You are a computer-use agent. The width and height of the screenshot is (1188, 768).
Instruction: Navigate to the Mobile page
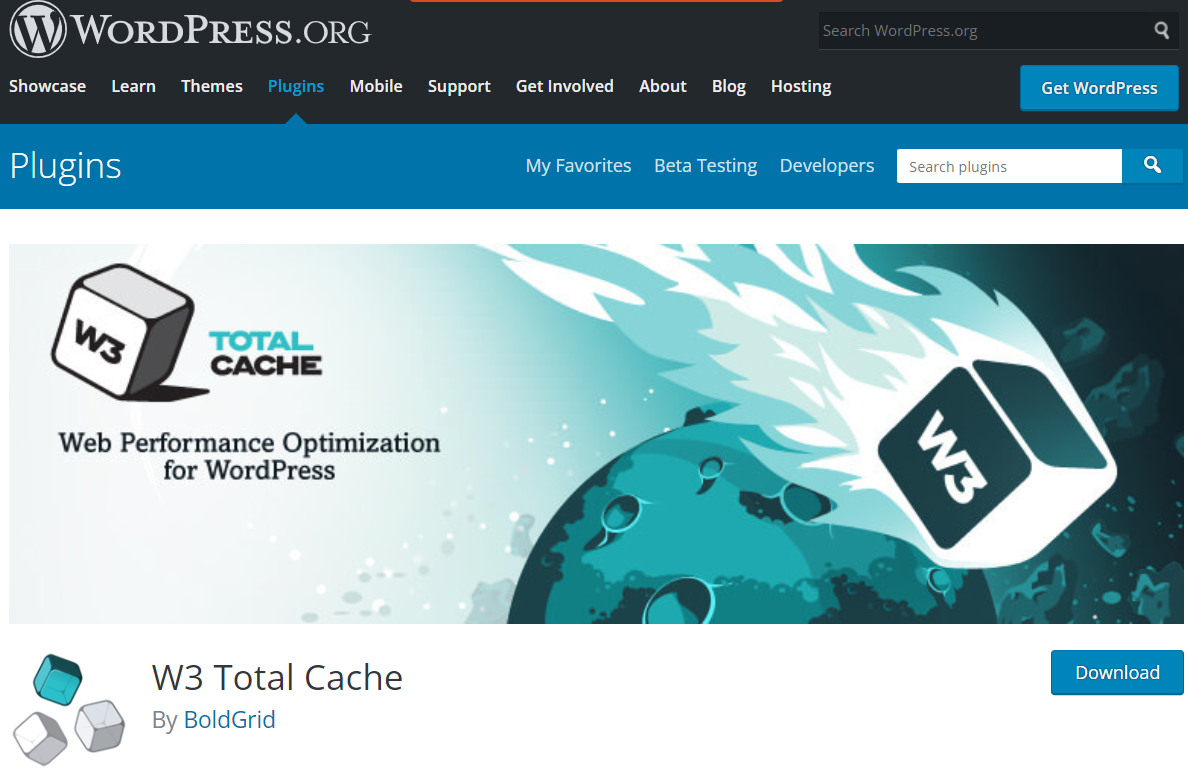pos(376,86)
